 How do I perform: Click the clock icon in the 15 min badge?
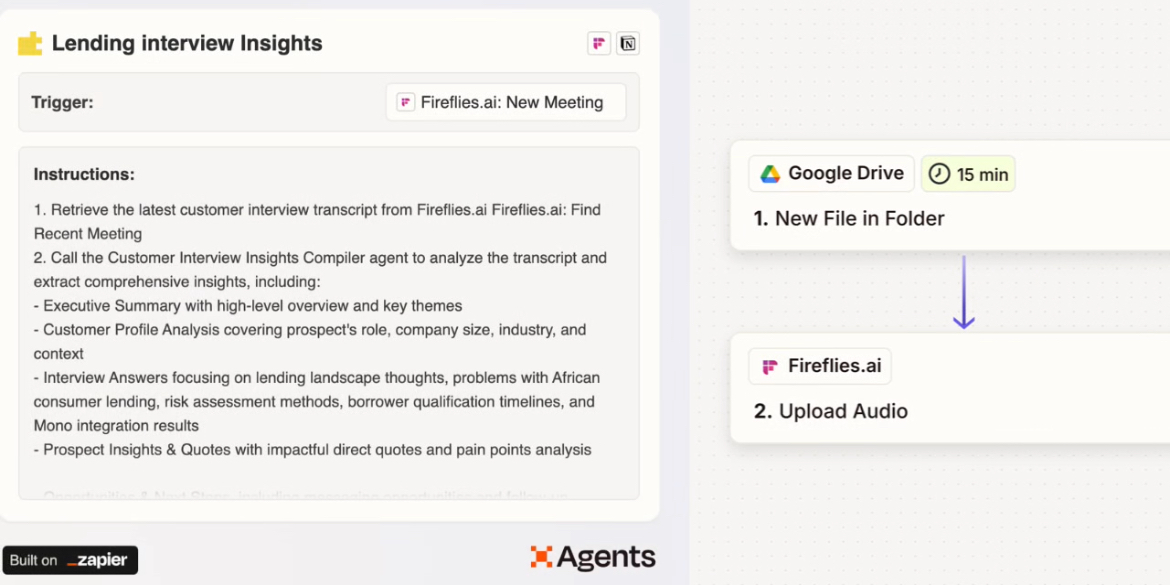938,173
